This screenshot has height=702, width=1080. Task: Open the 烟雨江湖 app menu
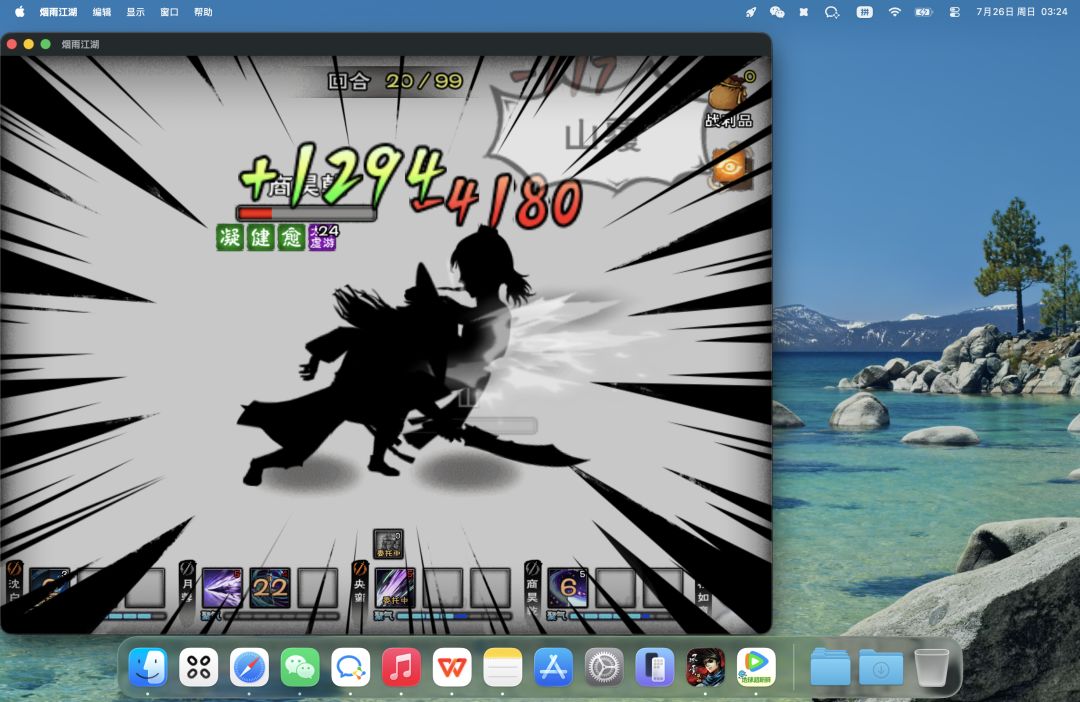click(58, 12)
